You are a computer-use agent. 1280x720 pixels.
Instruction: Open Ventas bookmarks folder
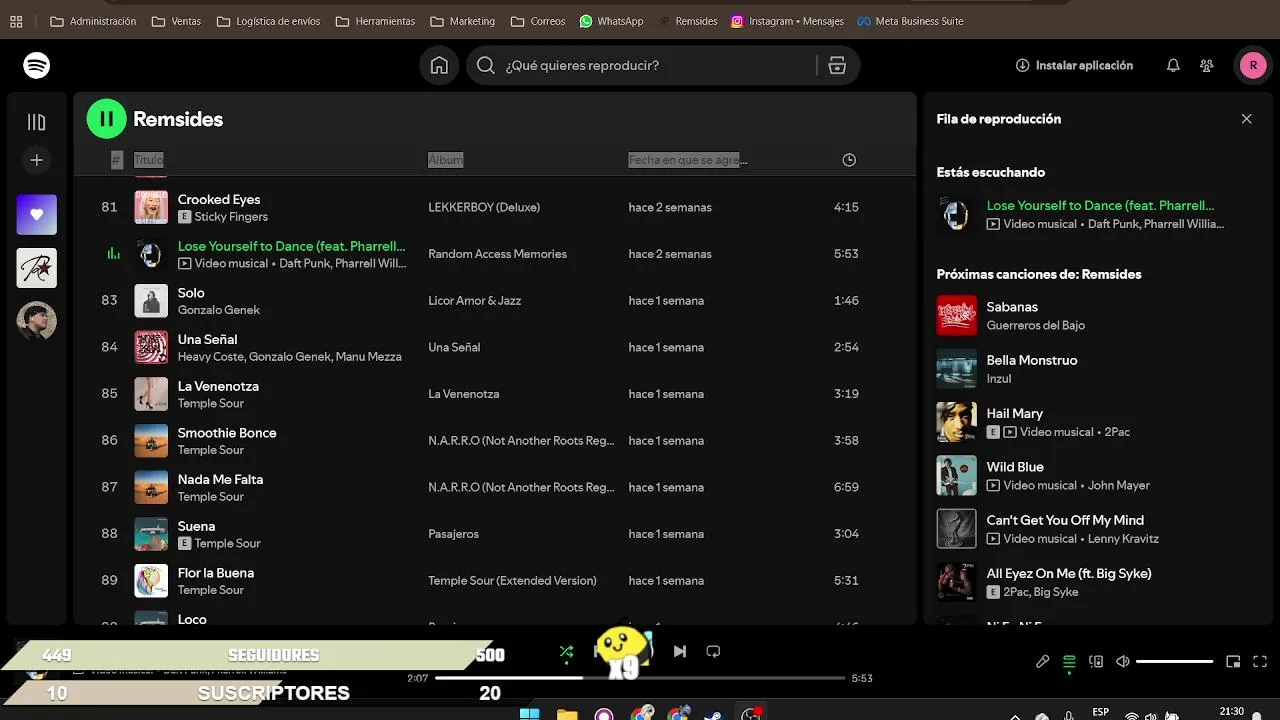point(176,21)
